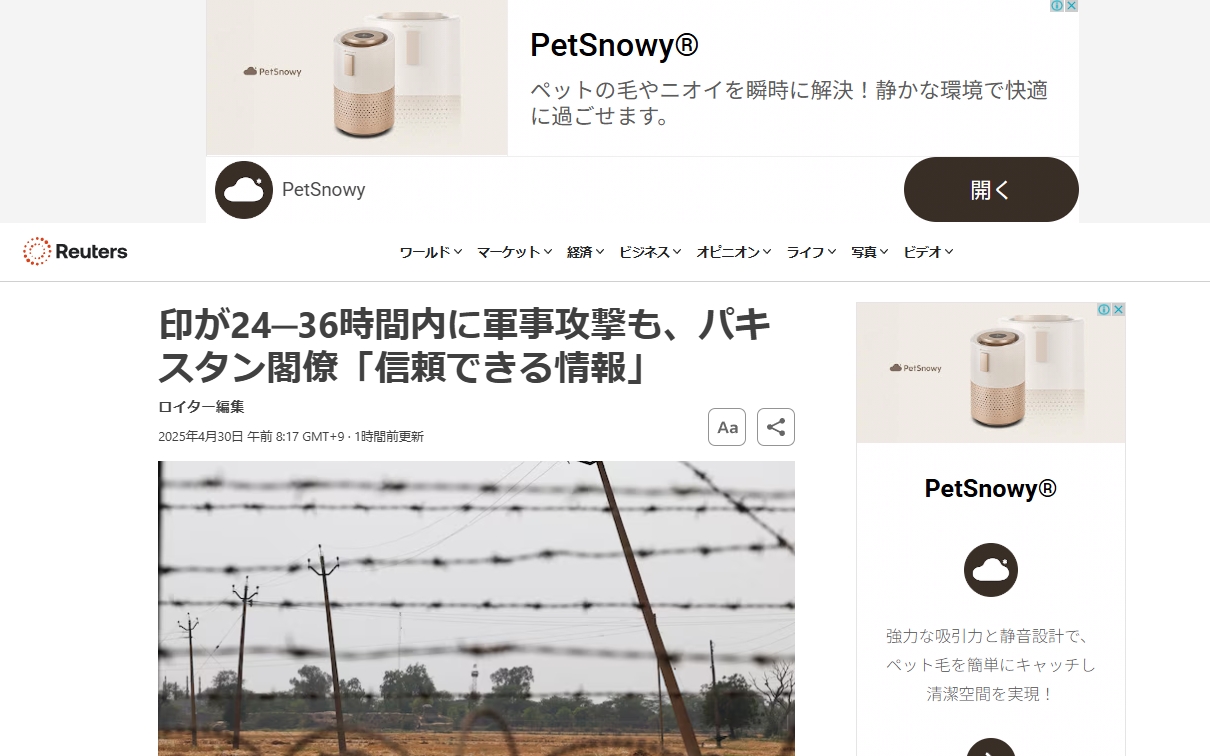The height and width of the screenshot is (756, 1210).
Task: Expand the 経済 dropdown menu
Action: tap(585, 252)
